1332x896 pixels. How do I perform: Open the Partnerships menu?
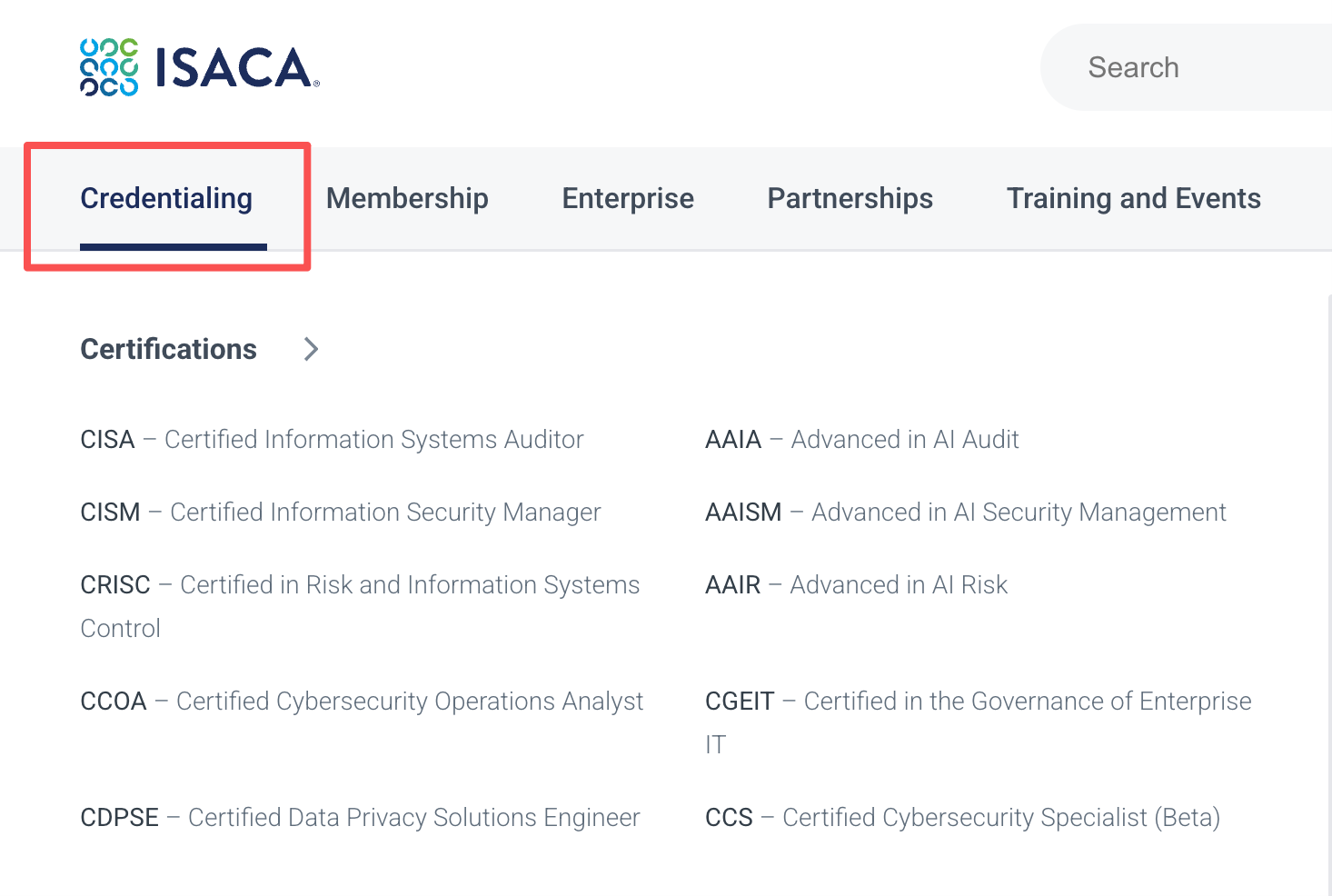[x=850, y=198]
